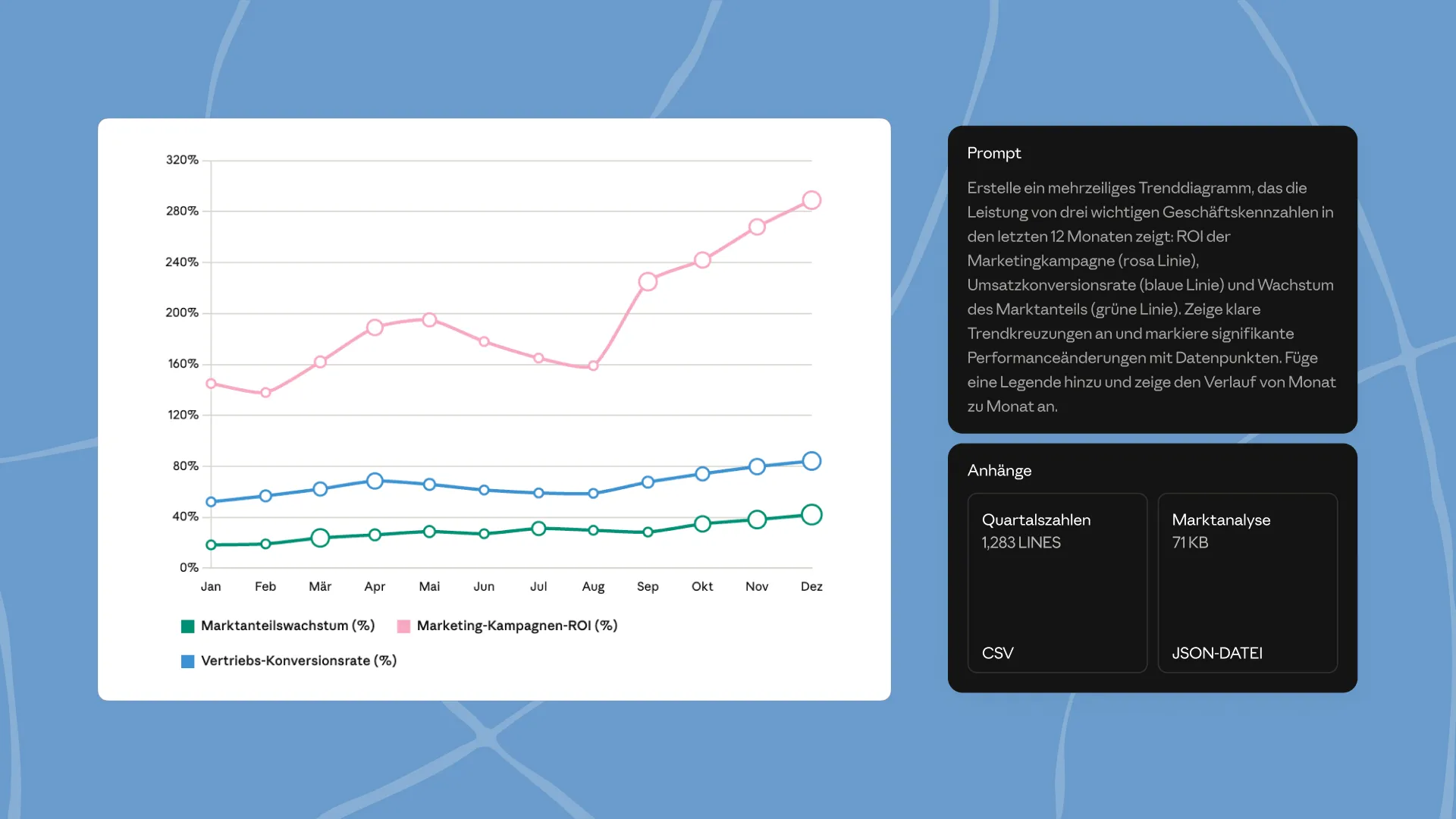
Task: Click the green Marktanteilswachstum legend swatch
Action: click(187, 626)
